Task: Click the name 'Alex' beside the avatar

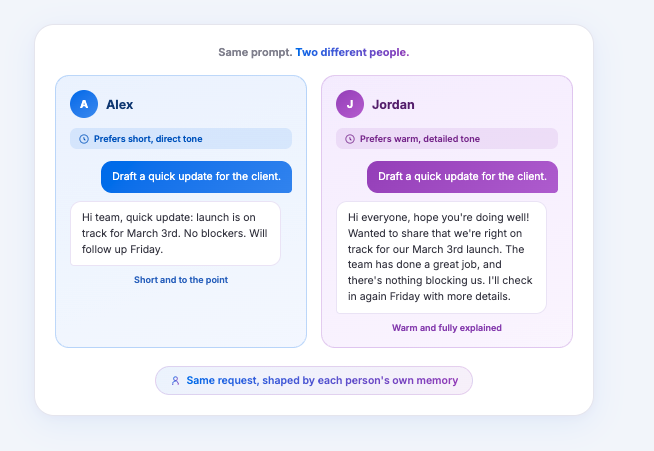Action: [120, 104]
